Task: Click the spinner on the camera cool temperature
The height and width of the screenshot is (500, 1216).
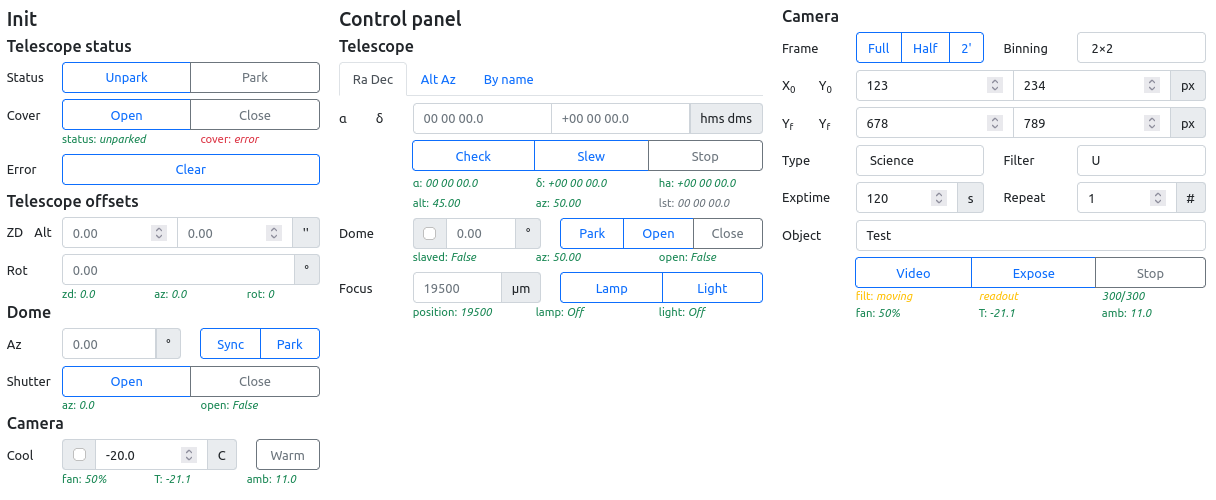Action: pos(188,455)
